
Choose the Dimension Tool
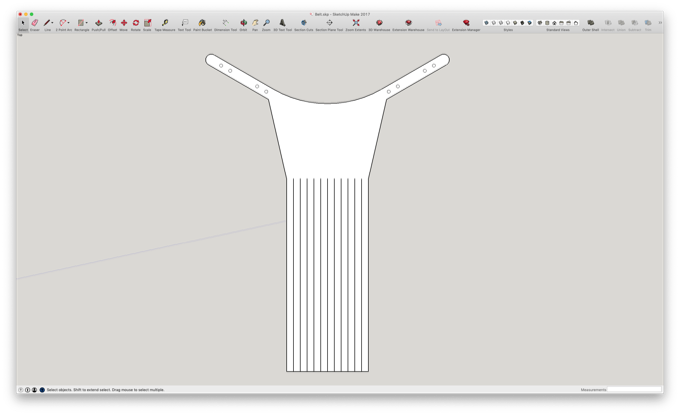[226, 23]
